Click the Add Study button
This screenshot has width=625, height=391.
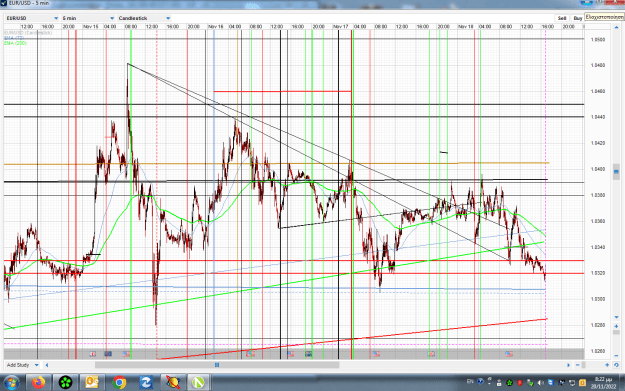pos(18,365)
